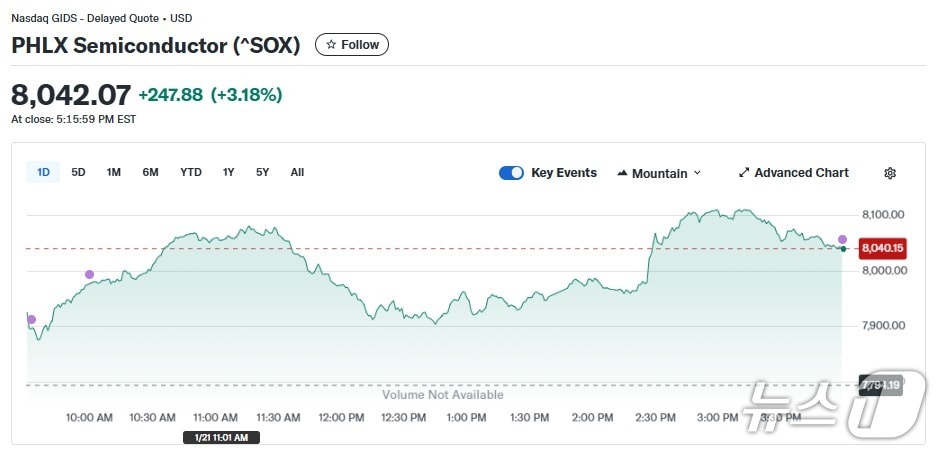This screenshot has height=452, width=940.
Task: Select the 1M time range
Action: 114,172
